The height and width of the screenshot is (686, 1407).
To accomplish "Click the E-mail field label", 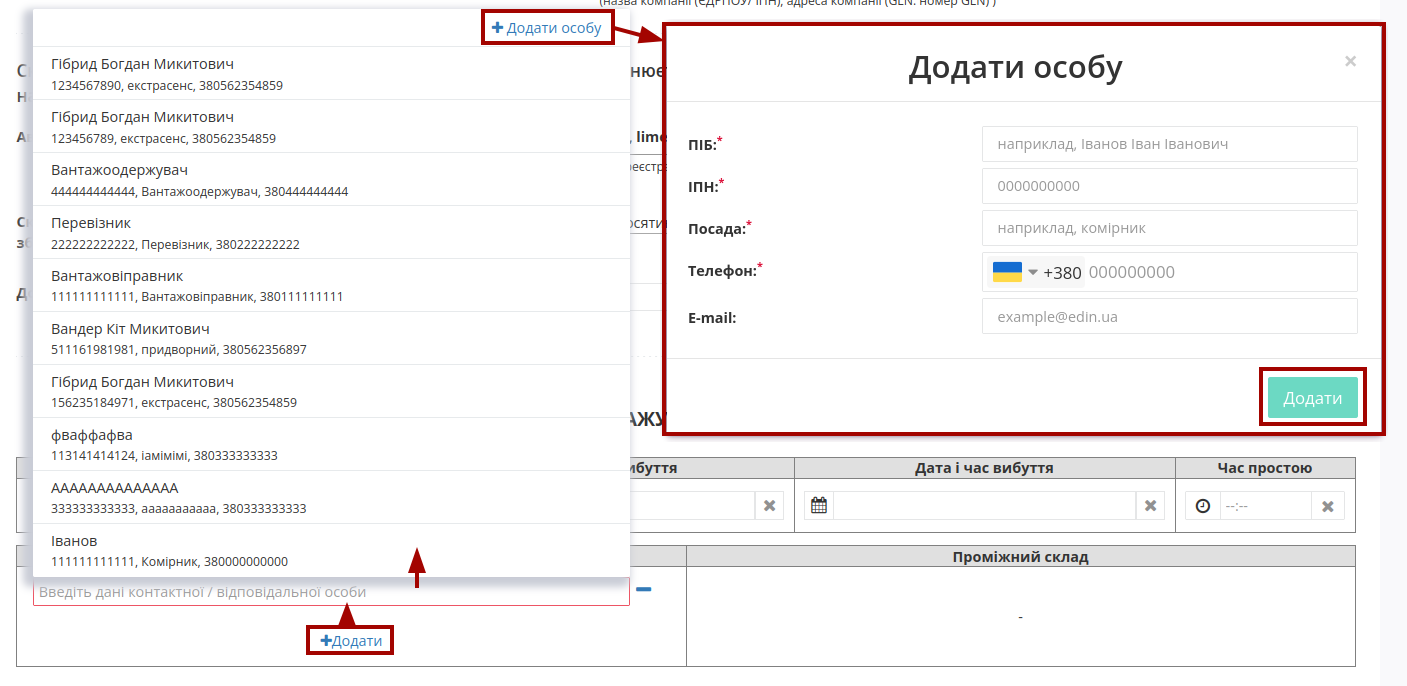I will [x=712, y=318].
